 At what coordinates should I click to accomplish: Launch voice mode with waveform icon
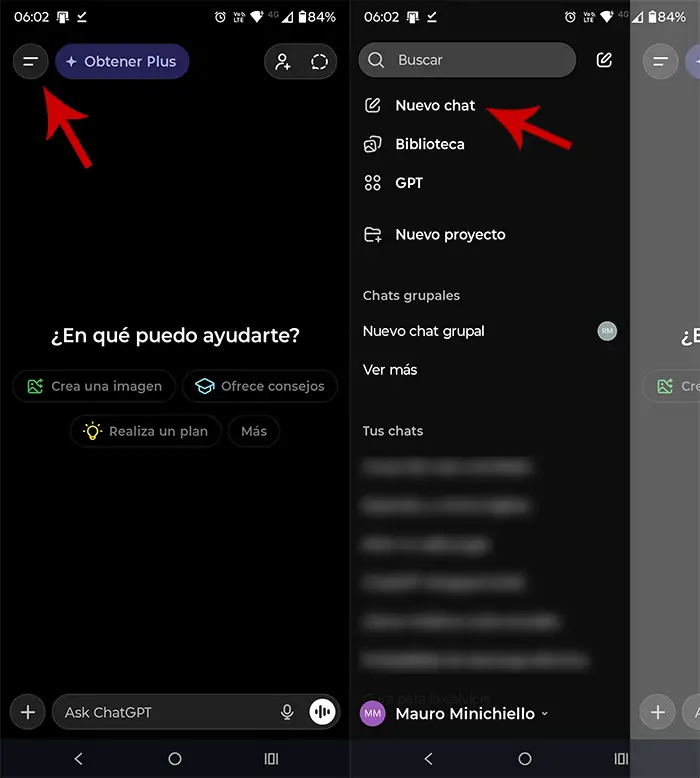click(322, 712)
